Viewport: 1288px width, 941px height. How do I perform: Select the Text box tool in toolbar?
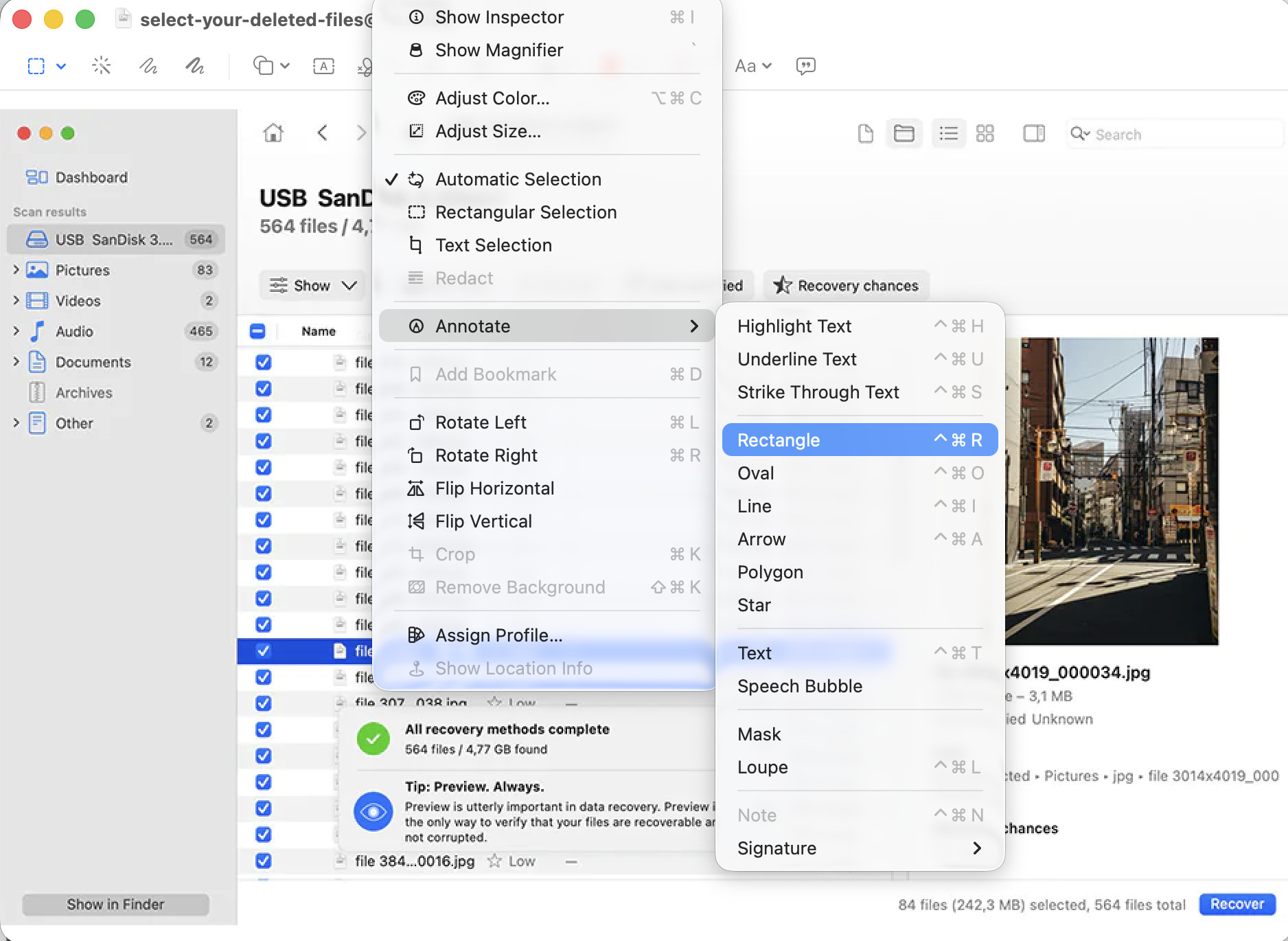pyautogui.click(x=323, y=66)
